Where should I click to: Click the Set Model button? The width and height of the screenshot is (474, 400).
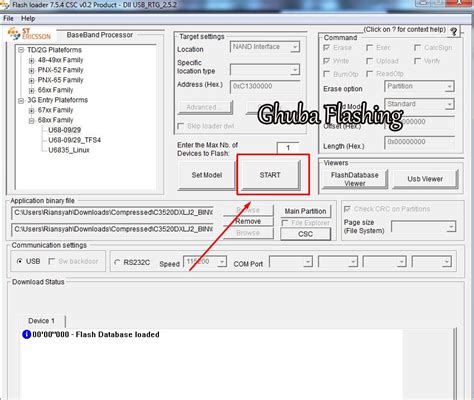207,175
